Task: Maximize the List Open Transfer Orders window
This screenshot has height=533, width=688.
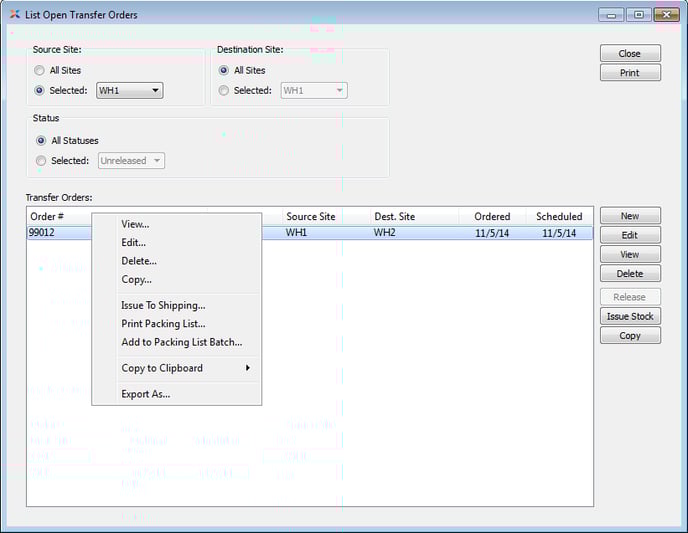Action: pos(636,15)
